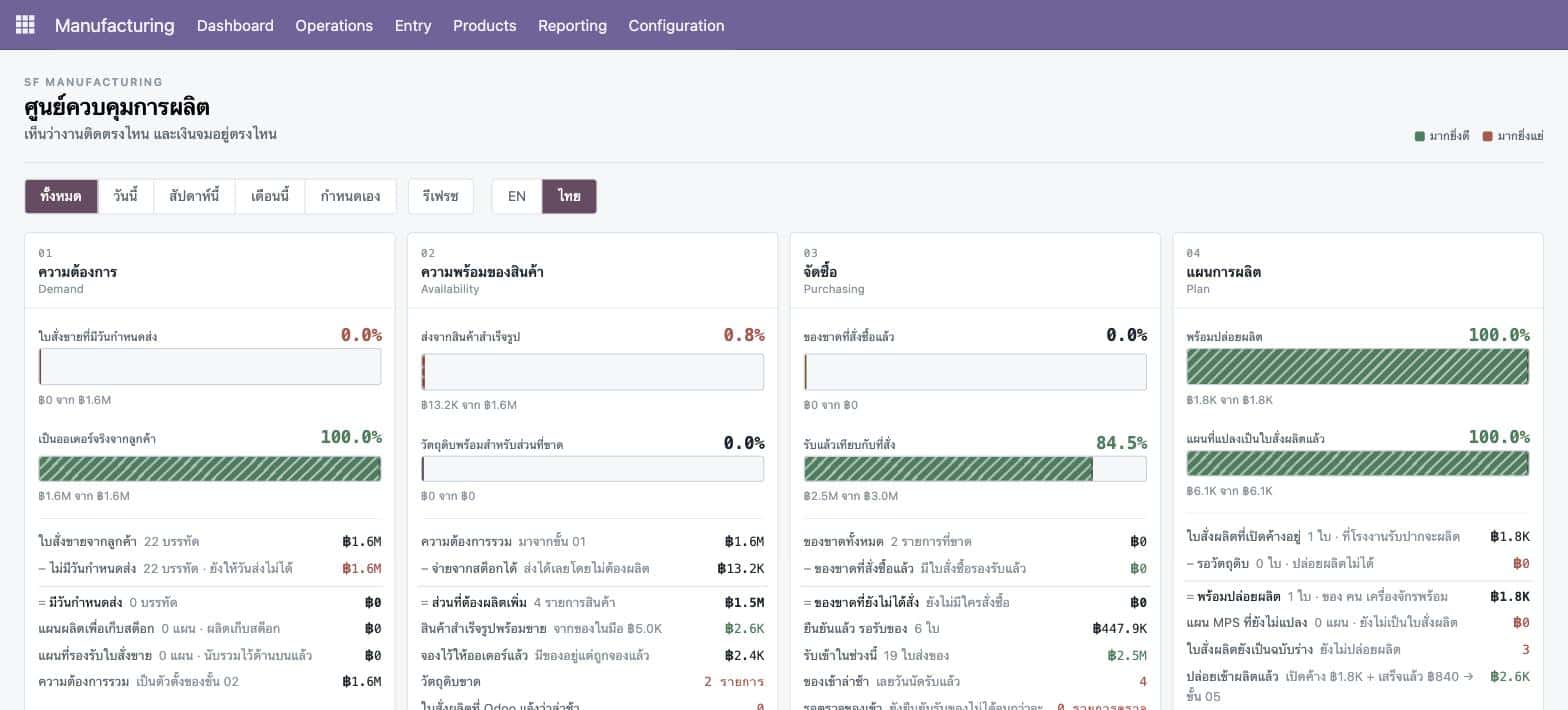
Task: Click the ส่งจากสินค้าสำเร็จรูป progress bar
Action: pyautogui.click(x=593, y=372)
